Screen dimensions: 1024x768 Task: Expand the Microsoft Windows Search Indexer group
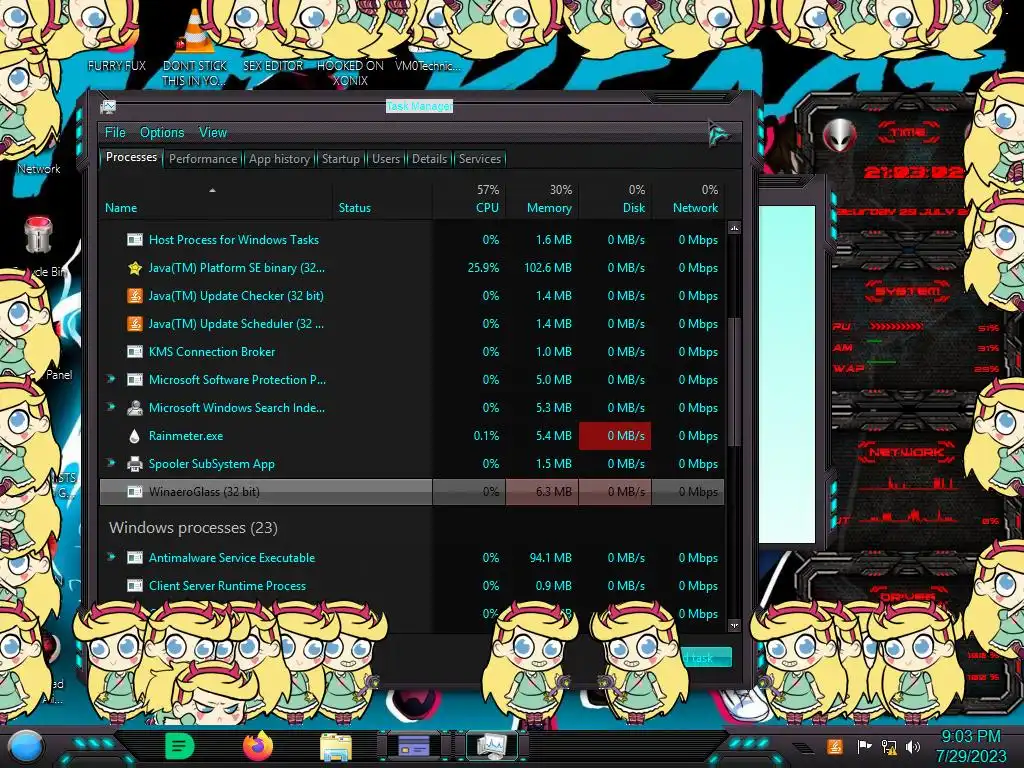[x=111, y=407]
